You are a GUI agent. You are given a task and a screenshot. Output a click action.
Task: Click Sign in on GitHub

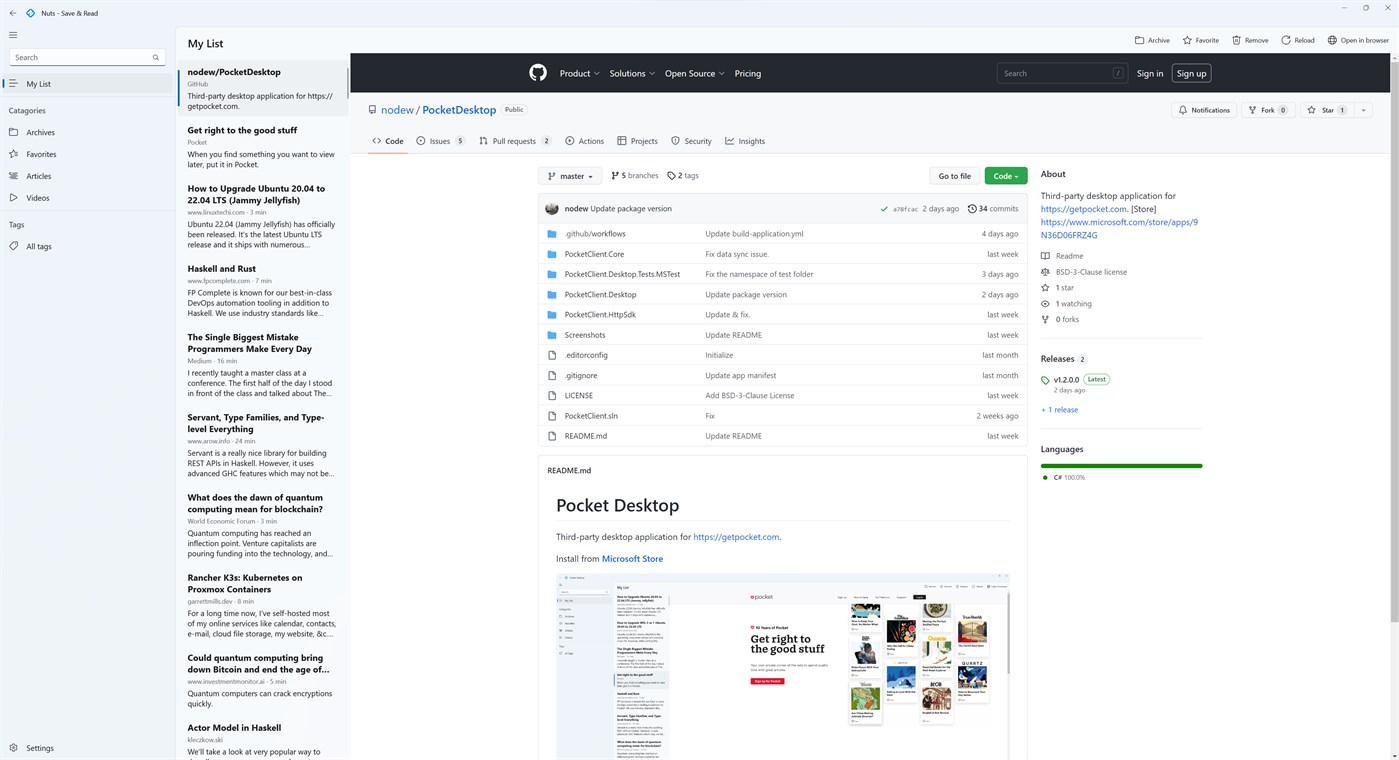tap(1150, 73)
